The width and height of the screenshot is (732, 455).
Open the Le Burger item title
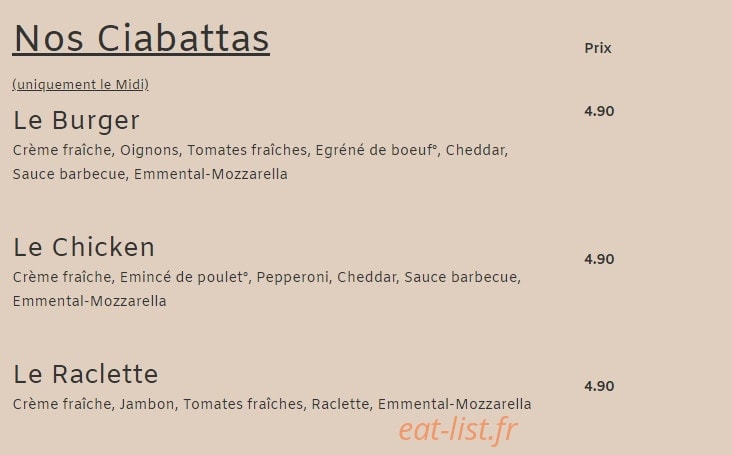77,121
